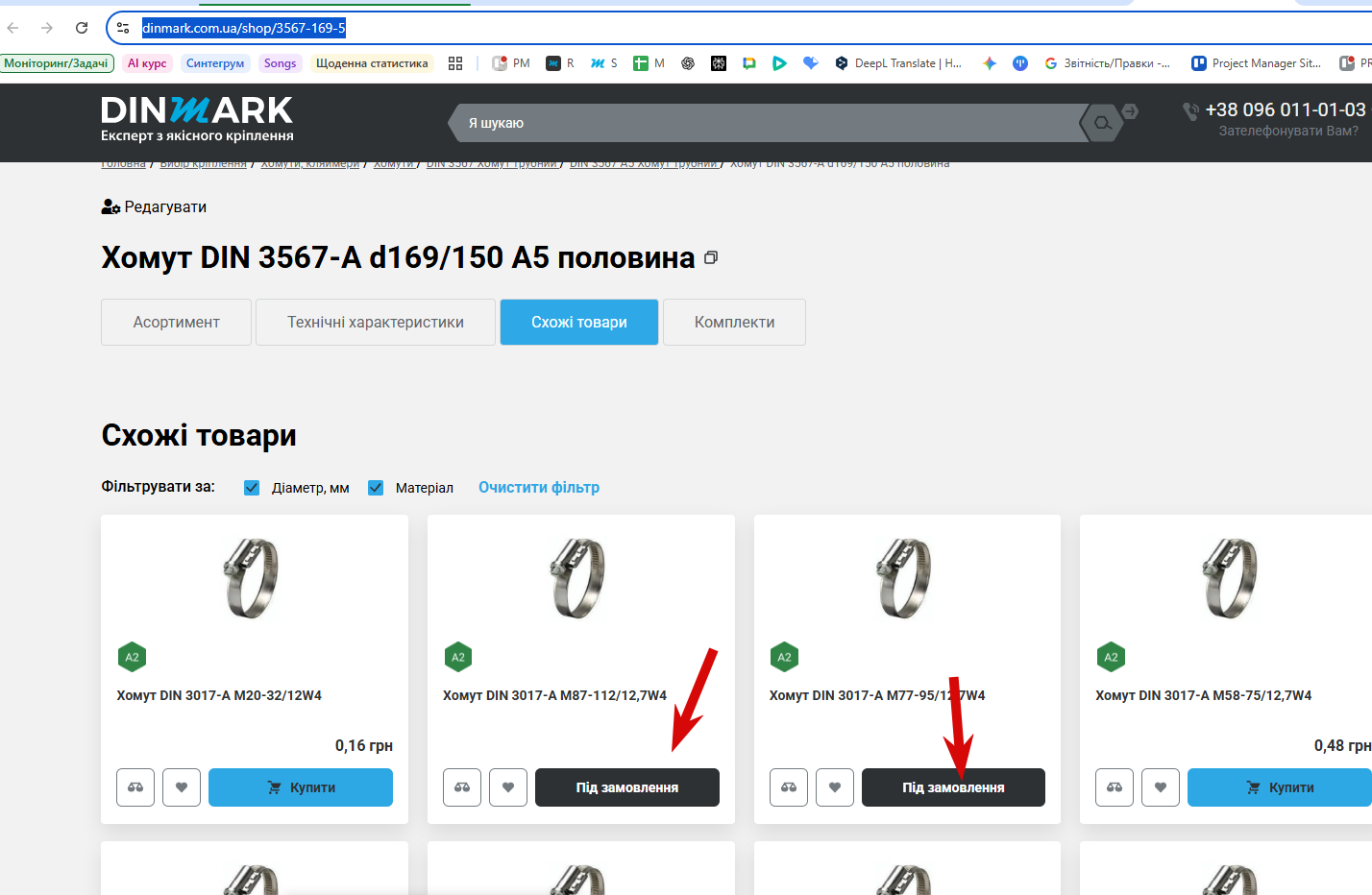Open thumbnail of Хомут M20-32/12W4

[253, 577]
